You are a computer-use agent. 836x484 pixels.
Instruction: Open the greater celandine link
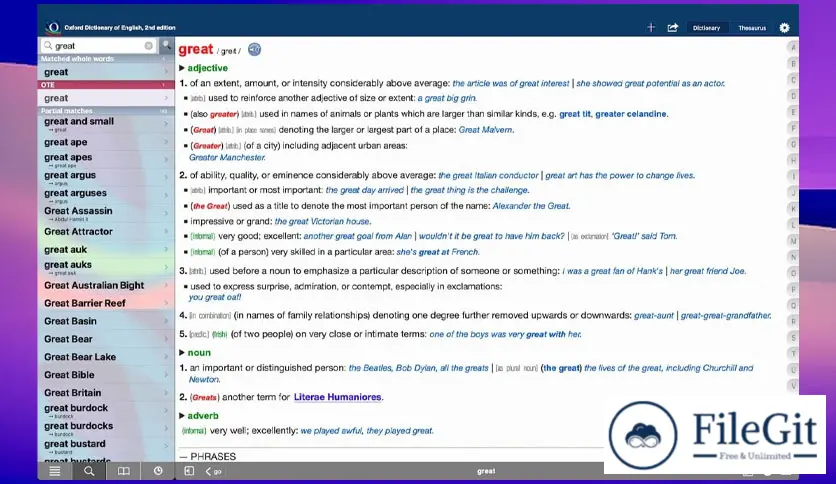point(631,114)
